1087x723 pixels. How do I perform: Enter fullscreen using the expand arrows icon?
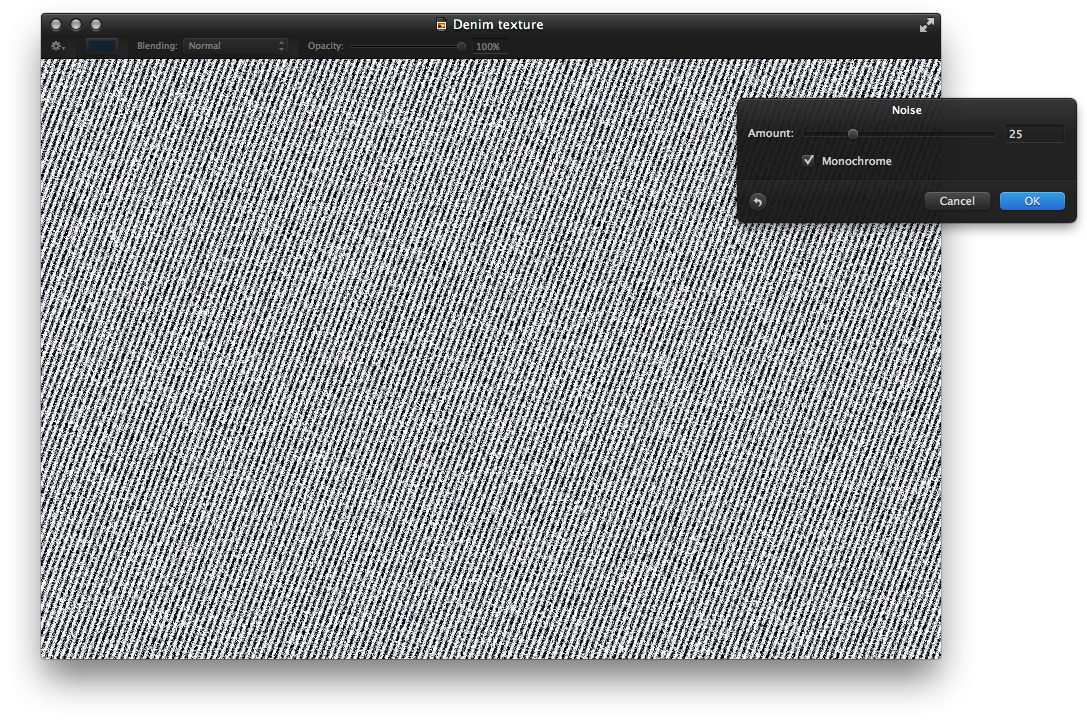(926, 25)
